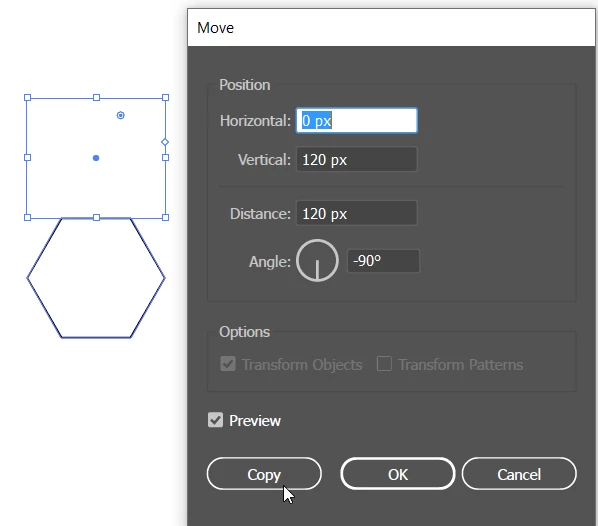The width and height of the screenshot is (598, 526).
Task: Confirm the move with OK
Action: (398, 474)
